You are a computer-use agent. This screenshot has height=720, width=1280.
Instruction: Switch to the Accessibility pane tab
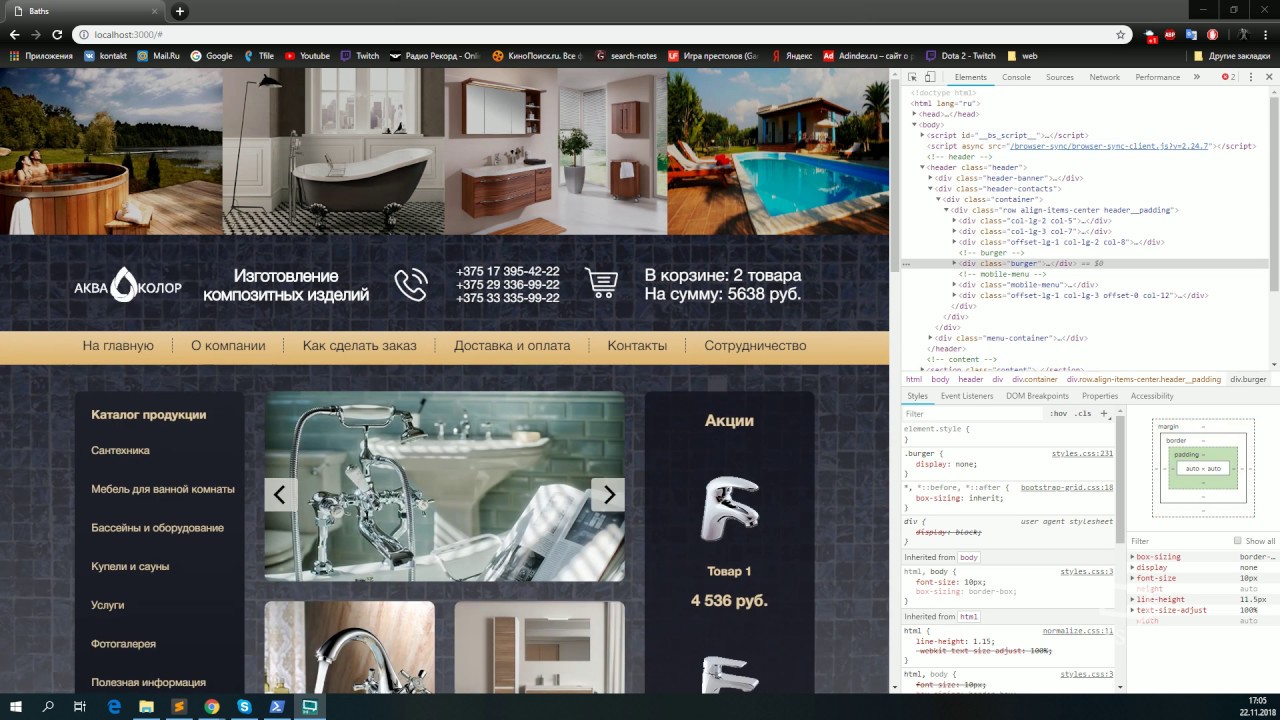click(1152, 396)
